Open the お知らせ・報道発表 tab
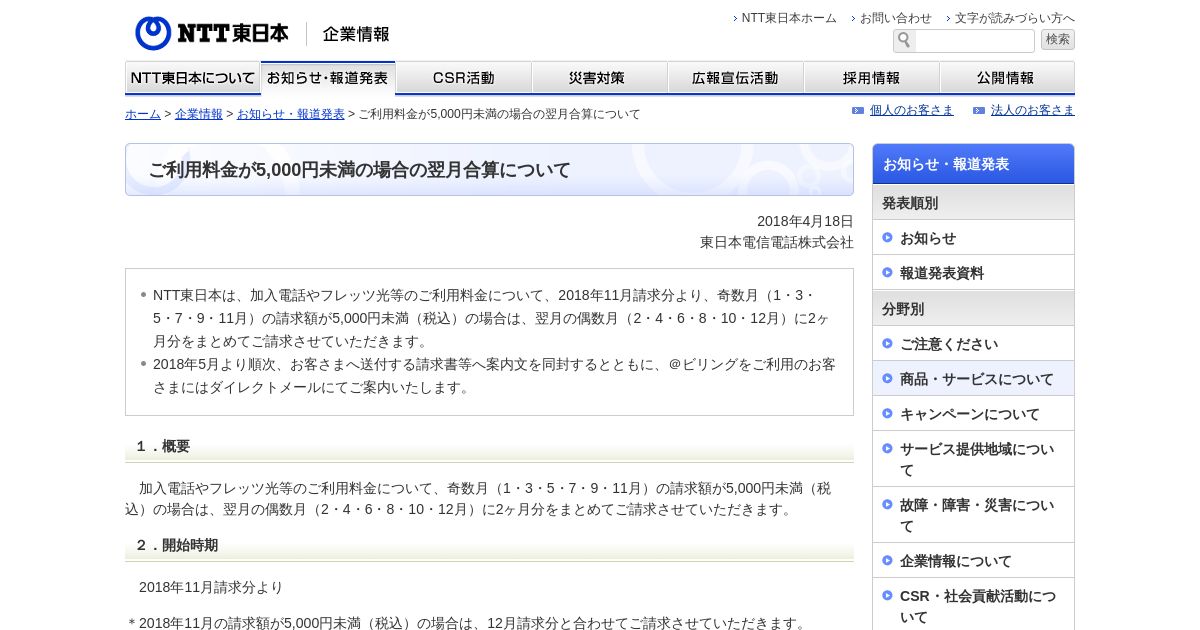1200x630 pixels. coord(328,77)
